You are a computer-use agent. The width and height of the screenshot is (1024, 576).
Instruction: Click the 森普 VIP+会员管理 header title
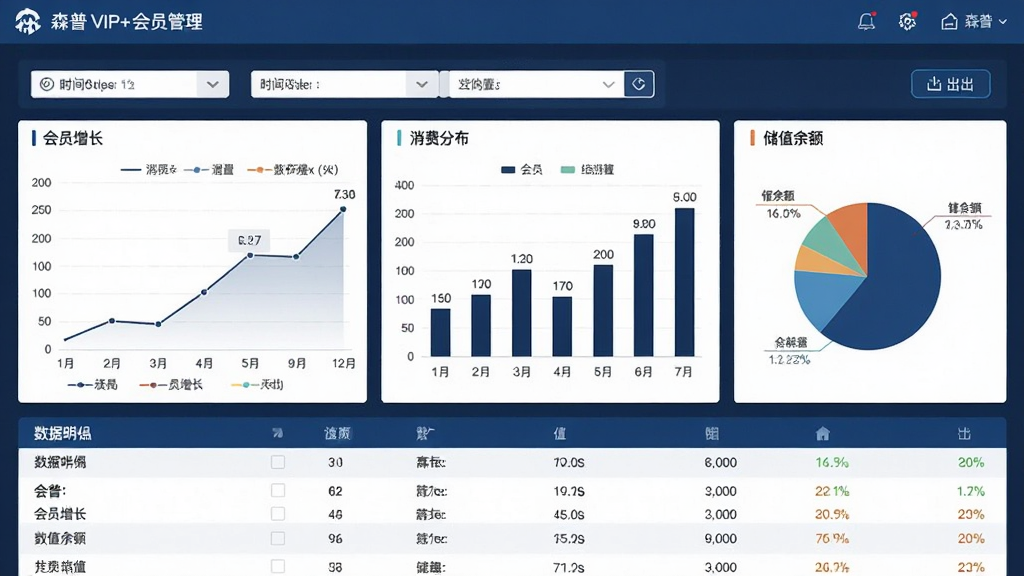coord(127,22)
